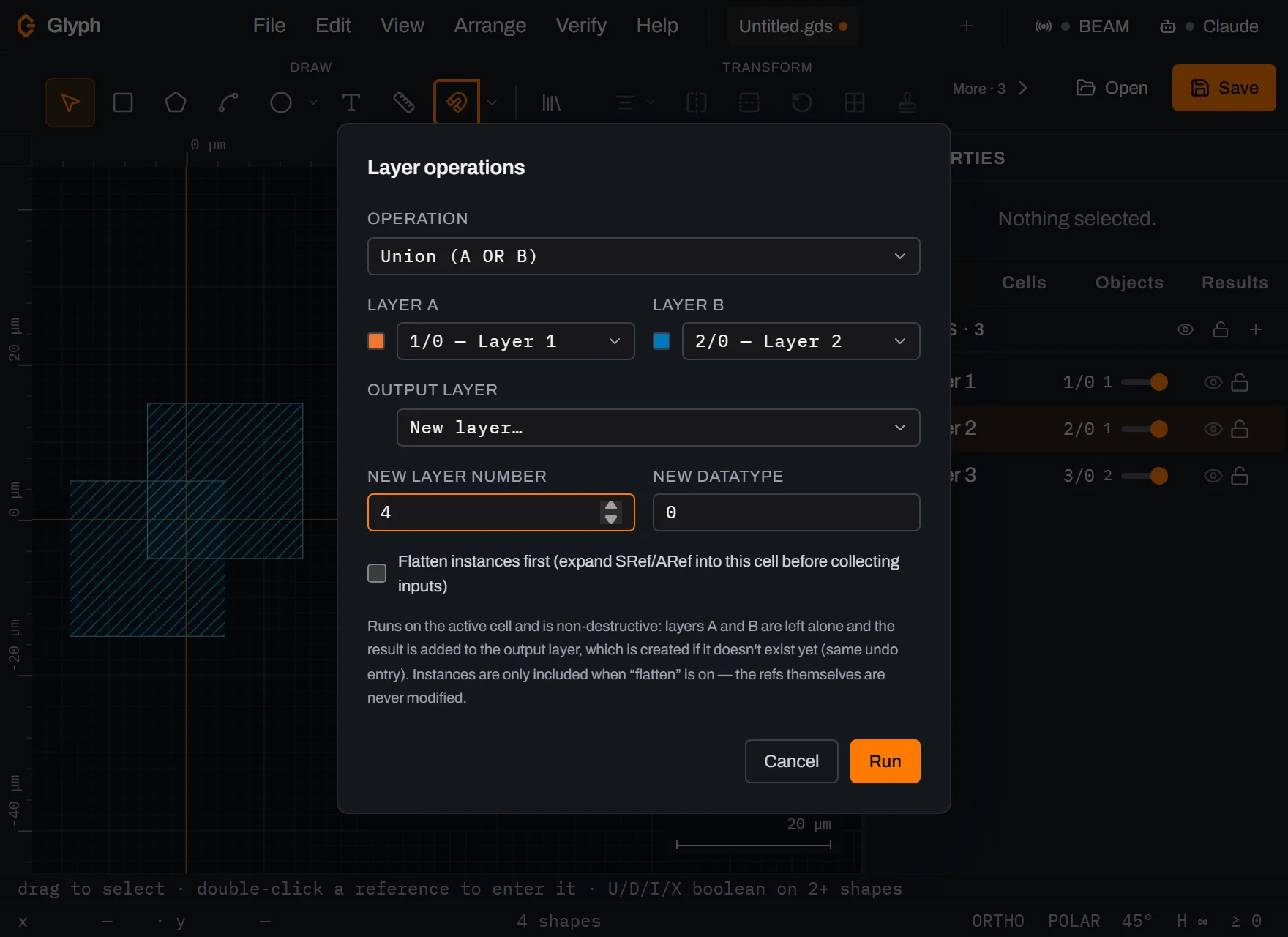This screenshot has width=1288, height=937.
Task: Click the flip vertical transform icon
Action: coord(749,102)
